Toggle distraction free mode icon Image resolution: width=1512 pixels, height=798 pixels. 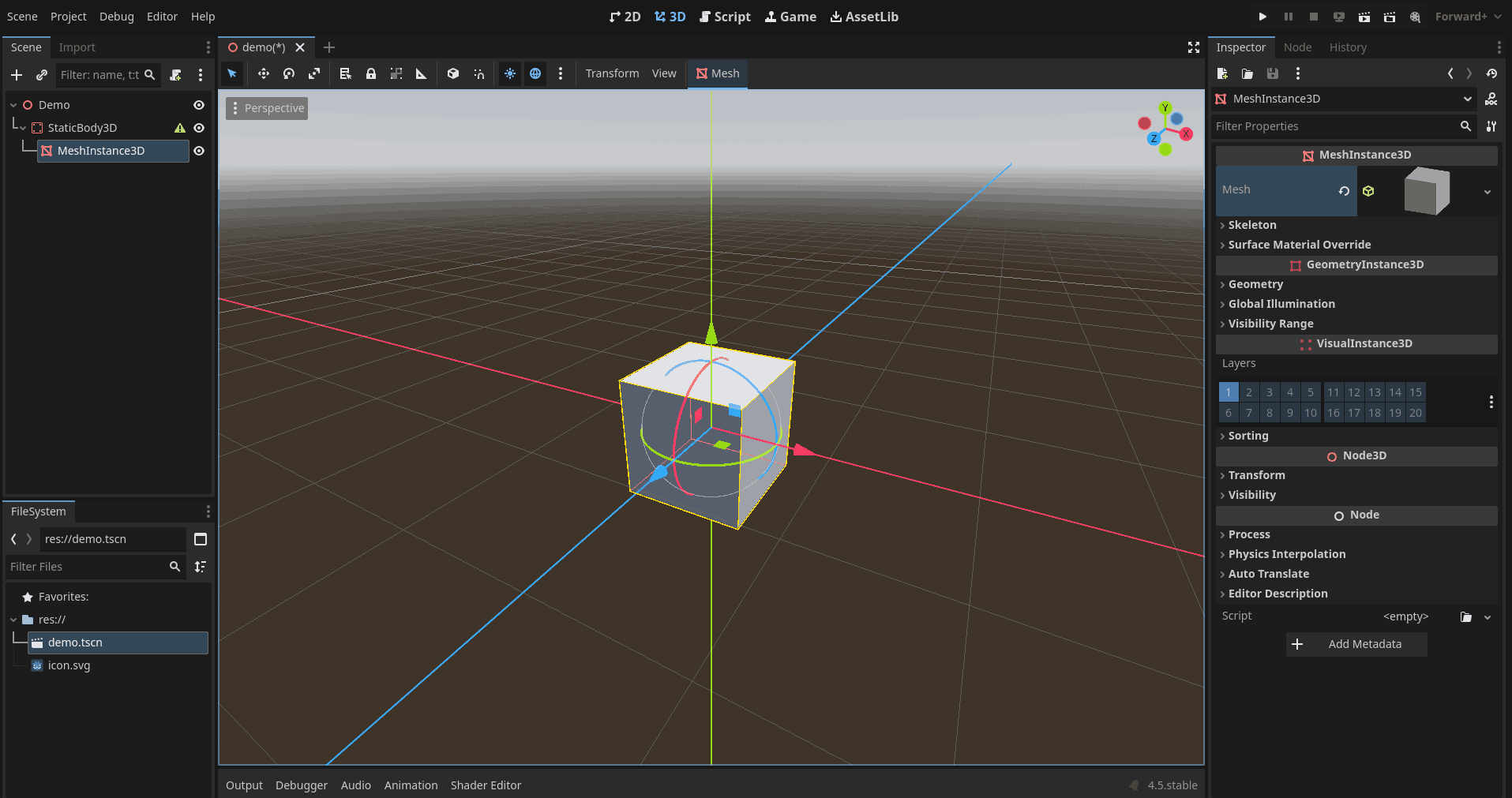(x=1194, y=47)
